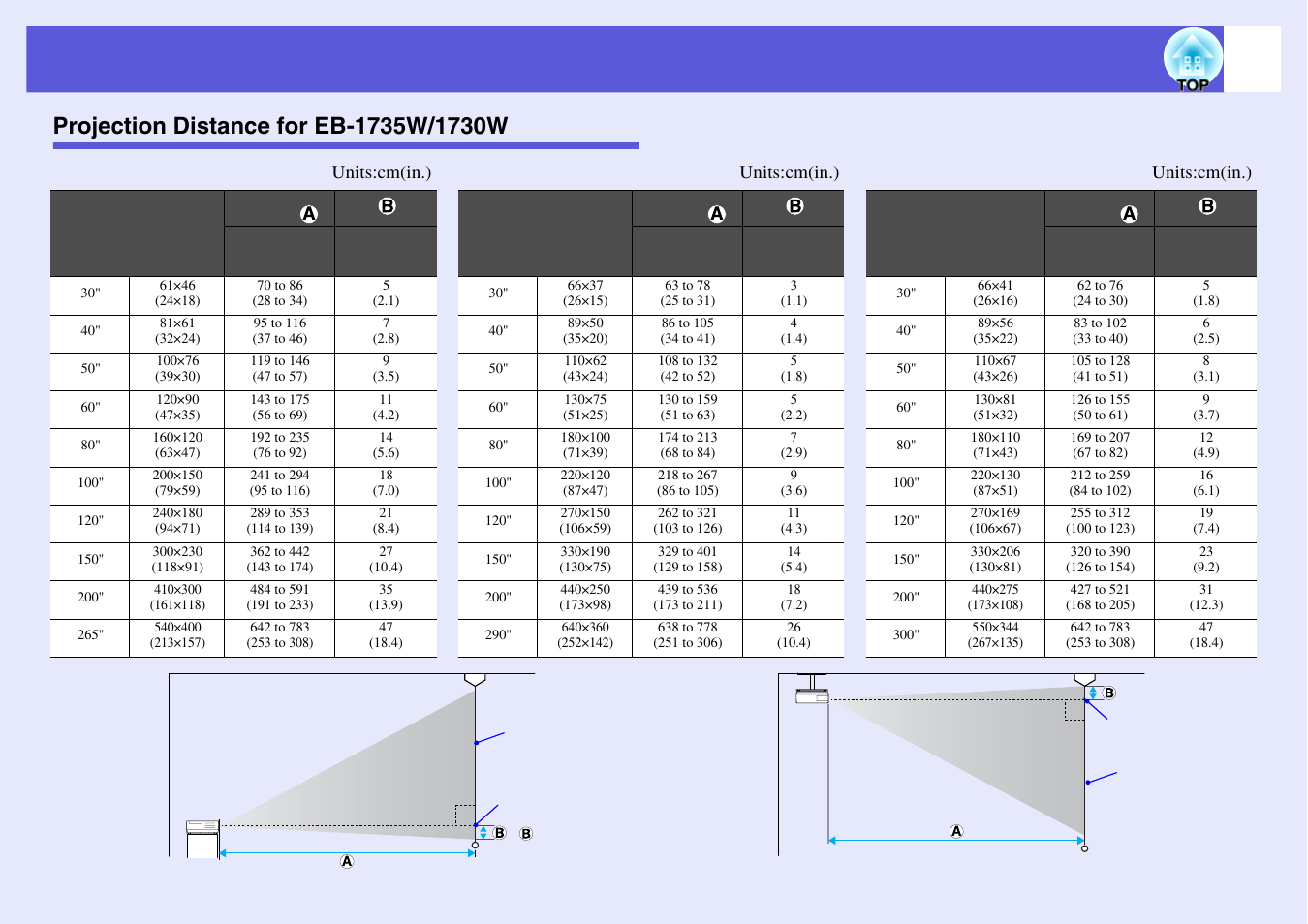Select the 83 to 102 distance cell
Viewport: 1308px width, 924px height.
(1101, 331)
